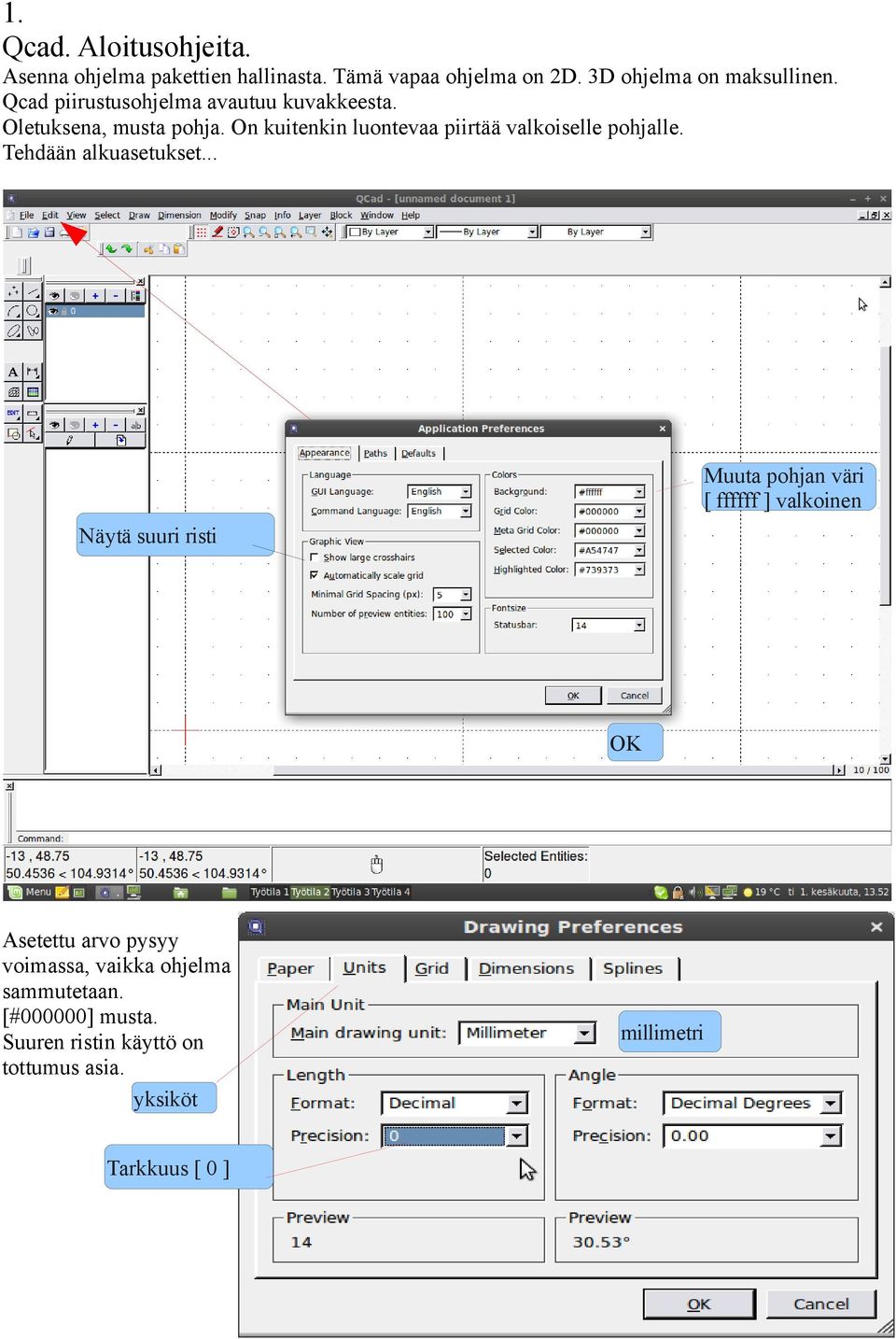The width and height of the screenshot is (896, 1339).
Task: Open the Lines tool in CAD toolbar
Action: pos(33,291)
